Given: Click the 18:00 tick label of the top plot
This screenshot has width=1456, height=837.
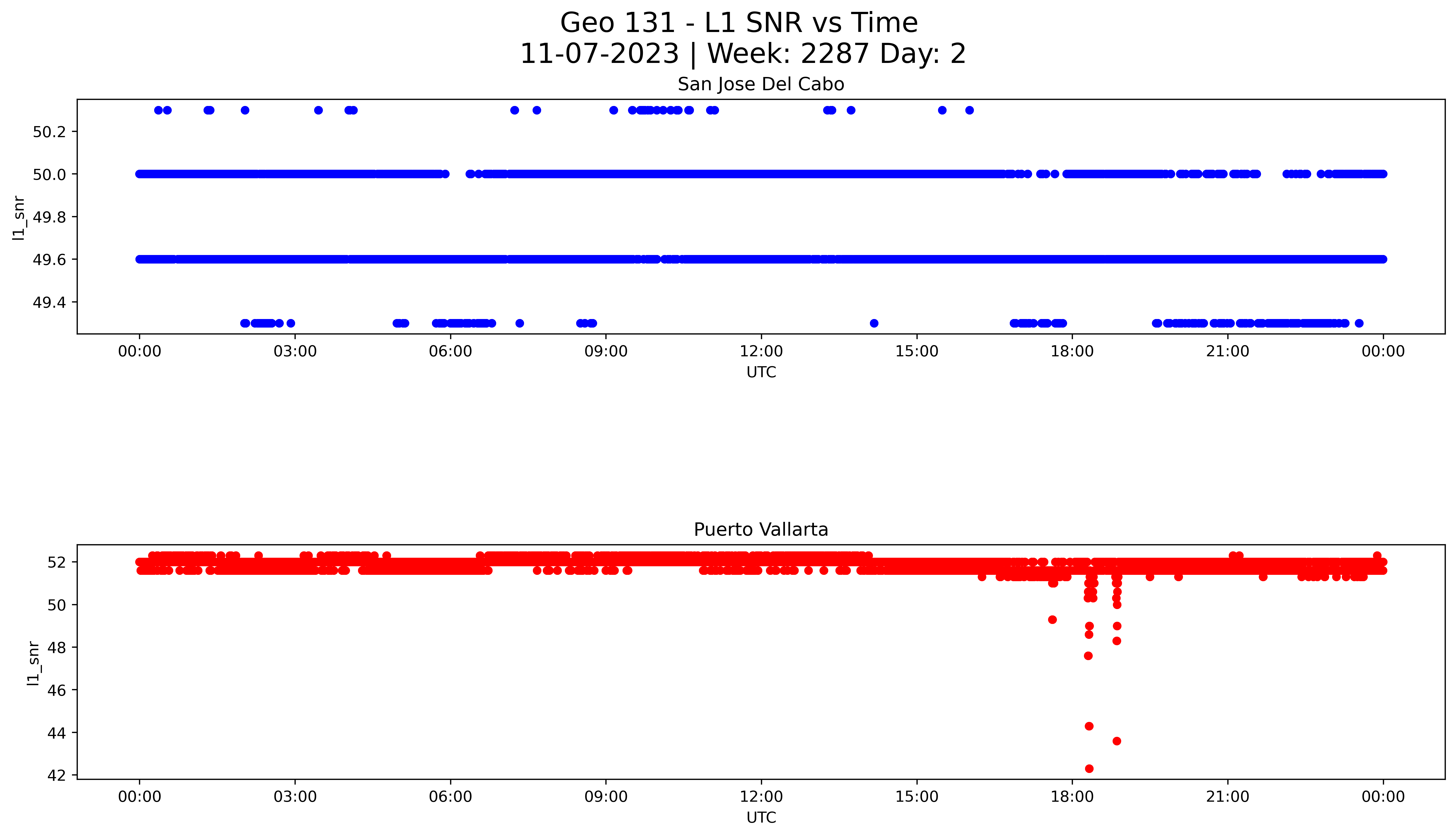Looking at the screenshot, I should (1072, 351).
